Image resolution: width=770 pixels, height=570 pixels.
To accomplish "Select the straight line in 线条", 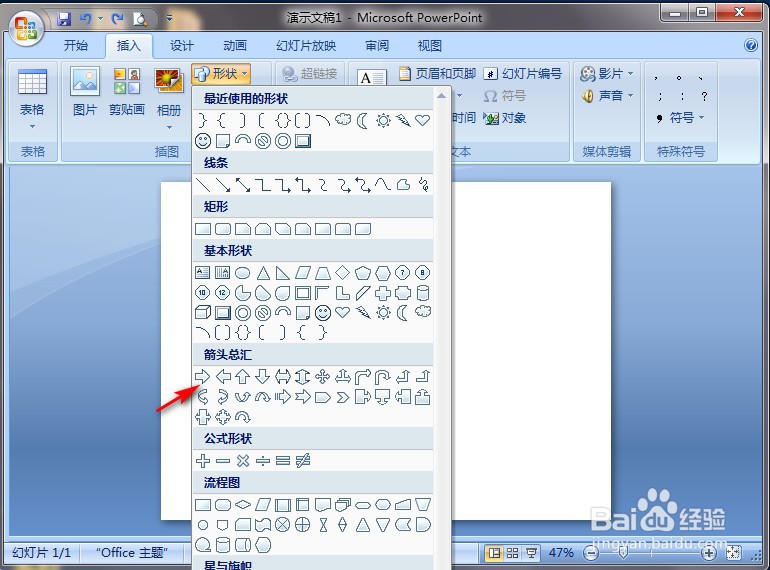I will [202, 185].
